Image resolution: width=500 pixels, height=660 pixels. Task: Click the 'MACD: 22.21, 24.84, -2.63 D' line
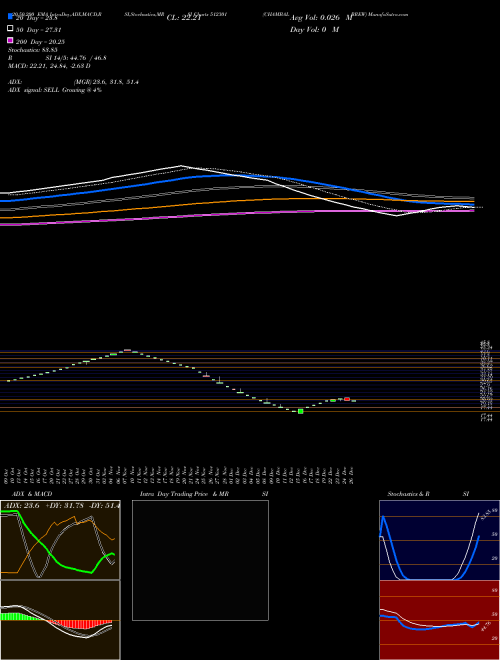tap(49, 66)
